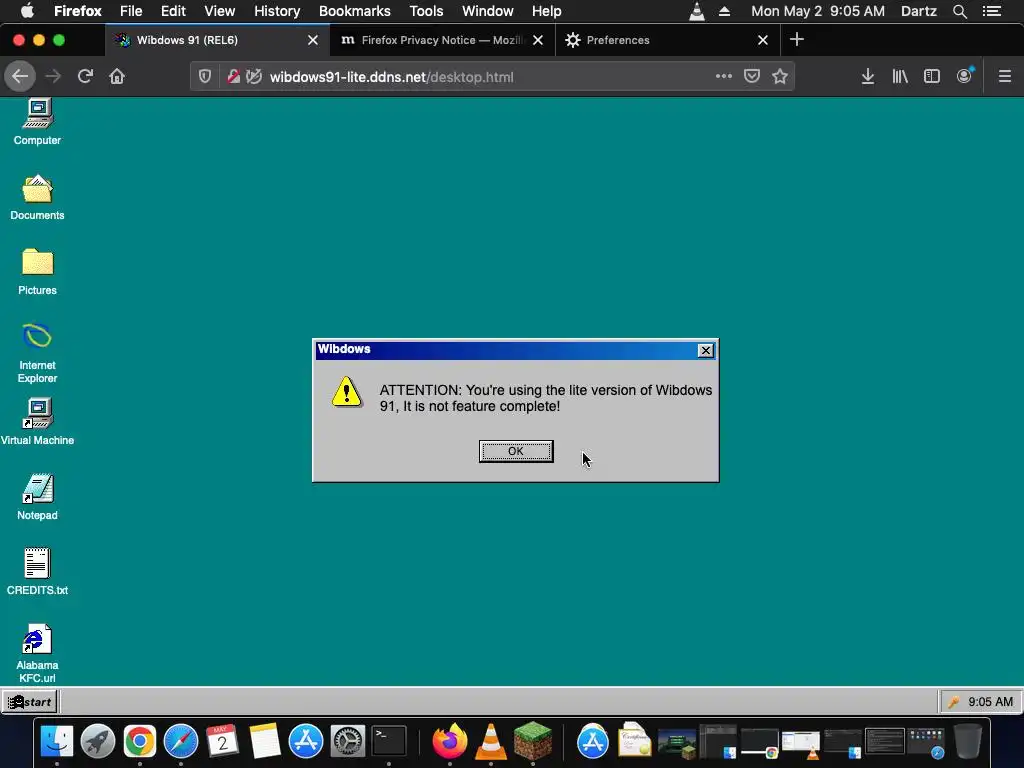This screenshot has width=1024, height=768.
Task: Open CREDITS.txt file icon
Action: tap(37, 572)
